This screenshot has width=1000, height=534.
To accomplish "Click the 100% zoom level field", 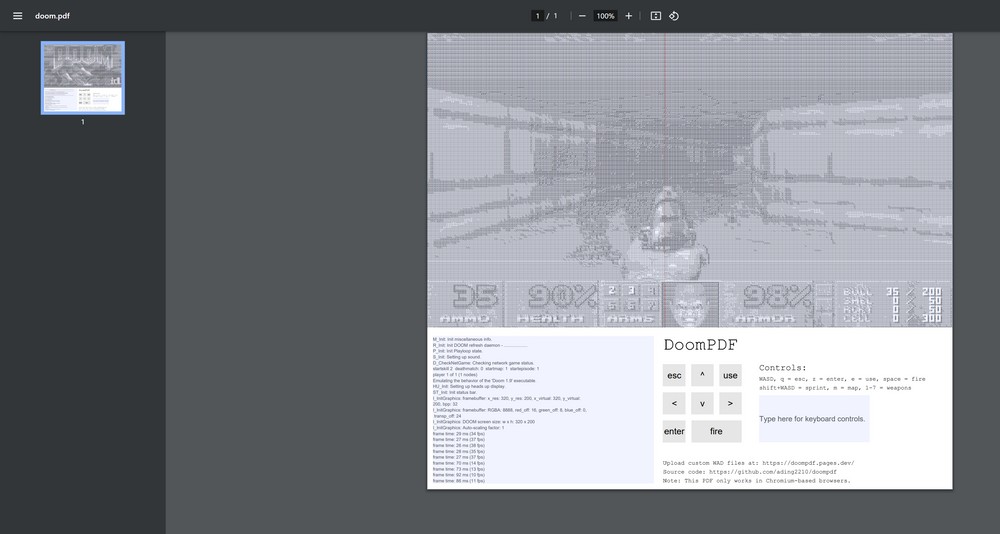I will pos(605,16).
